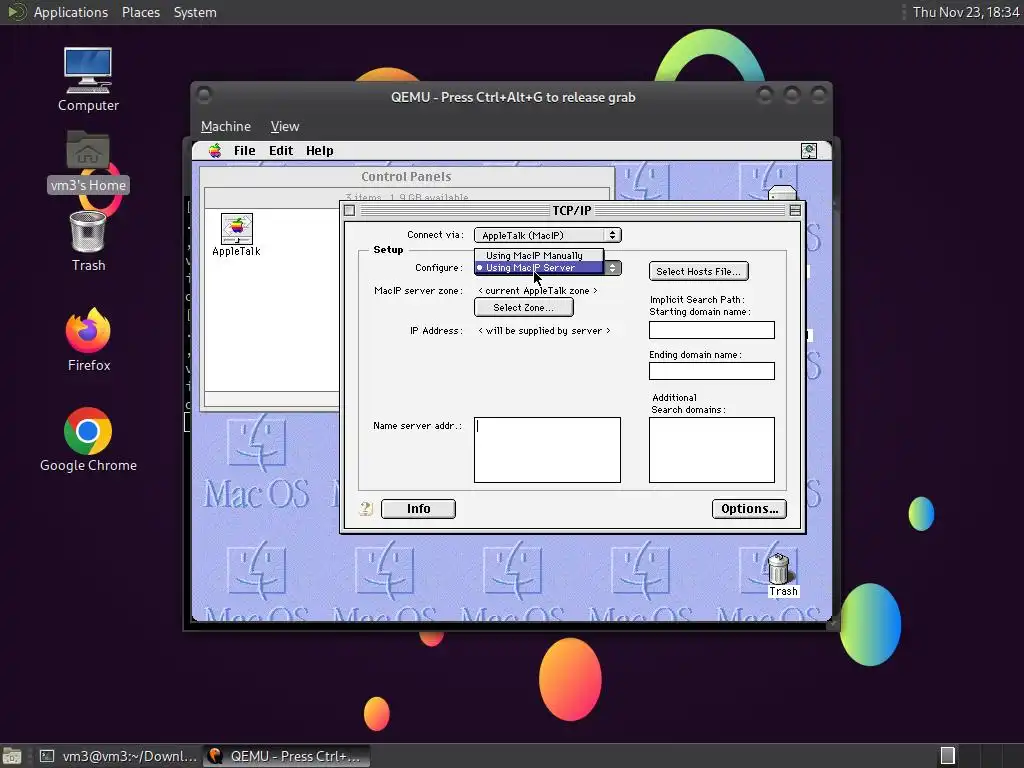The image size is (1024, 768).
Task: Click the Additional Search domains box
Action: pos(712,450)
